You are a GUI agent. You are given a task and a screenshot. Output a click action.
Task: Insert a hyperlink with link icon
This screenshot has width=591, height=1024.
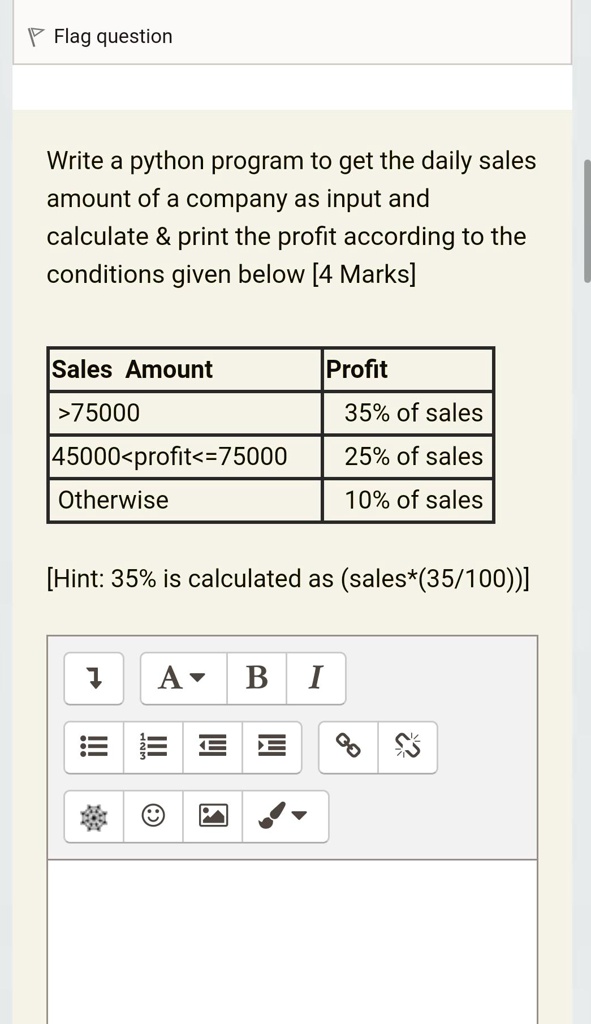(x=348, y=748)
